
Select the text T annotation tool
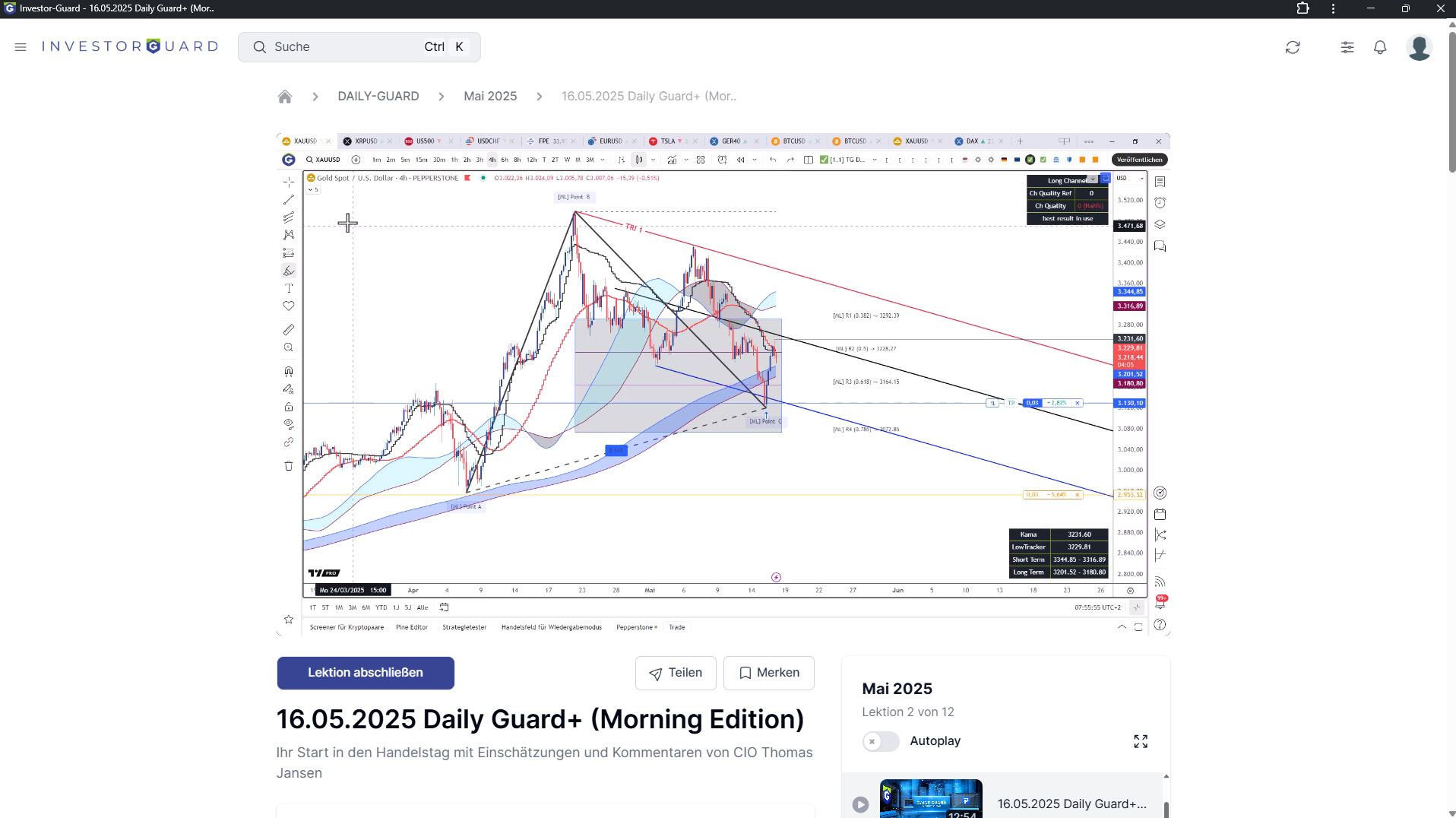tap(289, 289)
